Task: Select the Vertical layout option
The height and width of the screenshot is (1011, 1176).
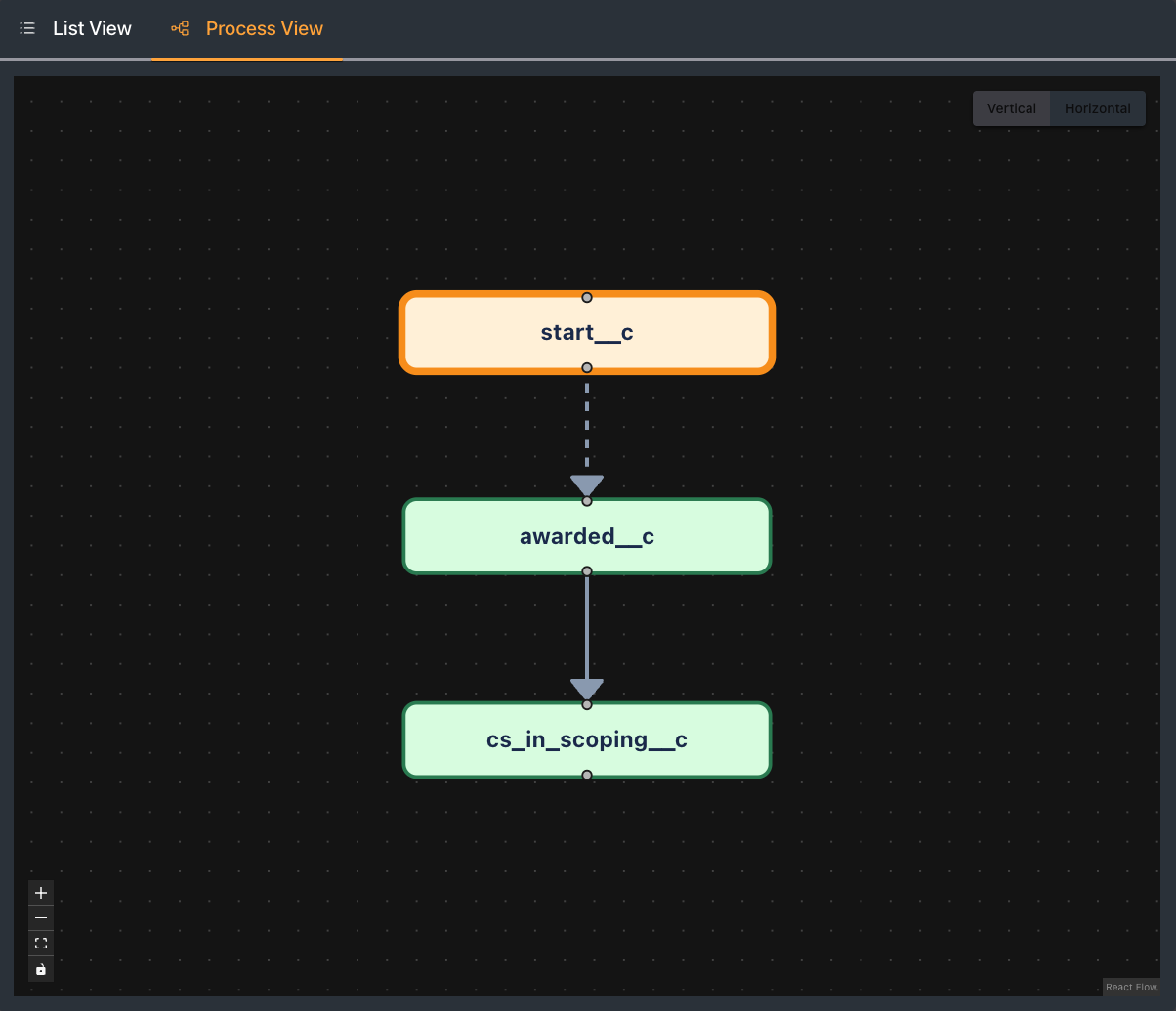Action: pyautogui.click(x=1011, y=108)
